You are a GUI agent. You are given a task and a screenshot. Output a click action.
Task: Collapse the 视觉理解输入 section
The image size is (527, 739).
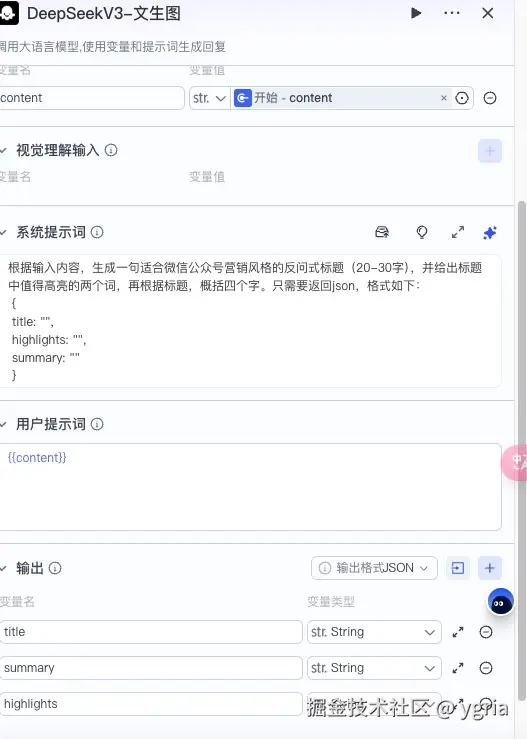click(x=4, y=150)
